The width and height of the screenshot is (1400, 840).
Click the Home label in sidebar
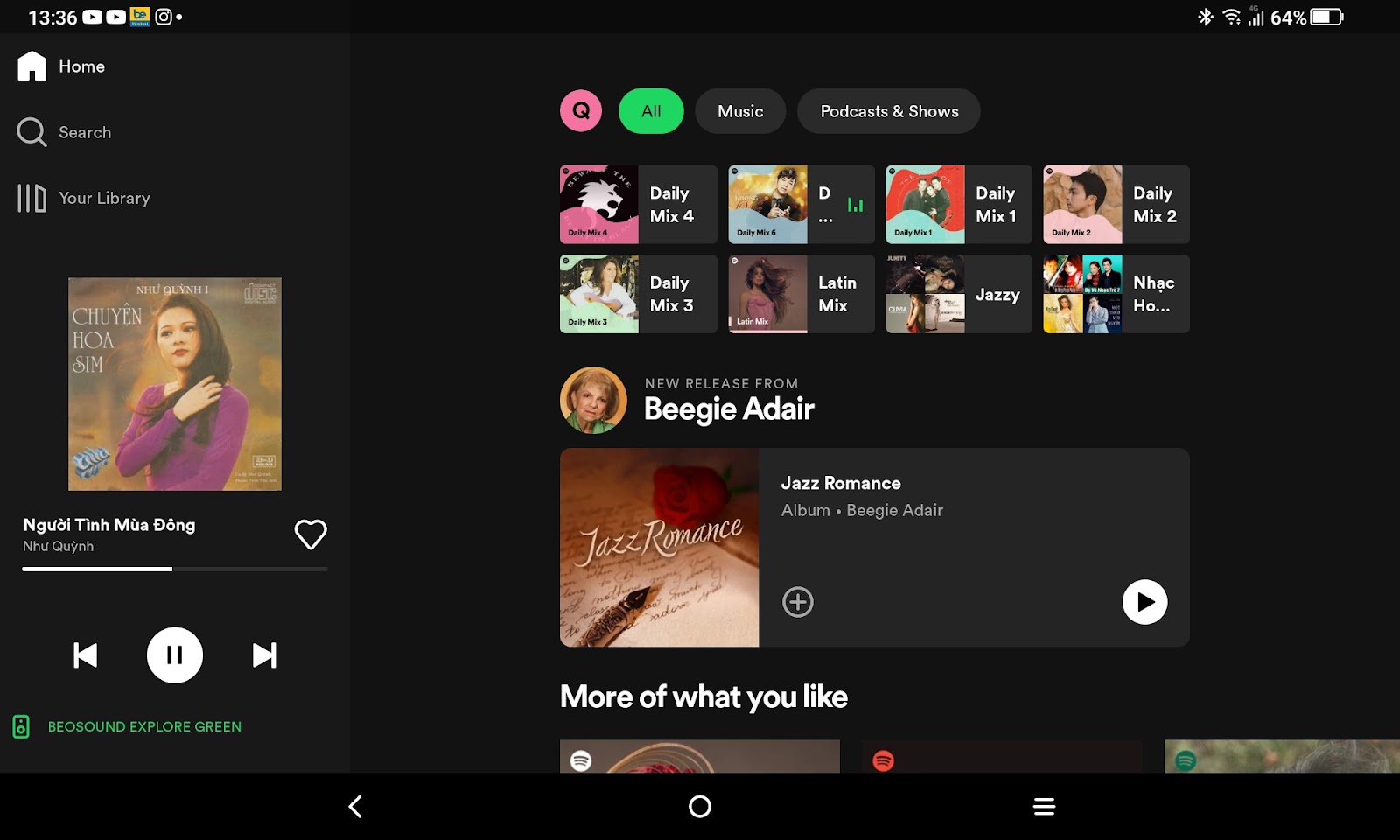click(x=82, y=66)
